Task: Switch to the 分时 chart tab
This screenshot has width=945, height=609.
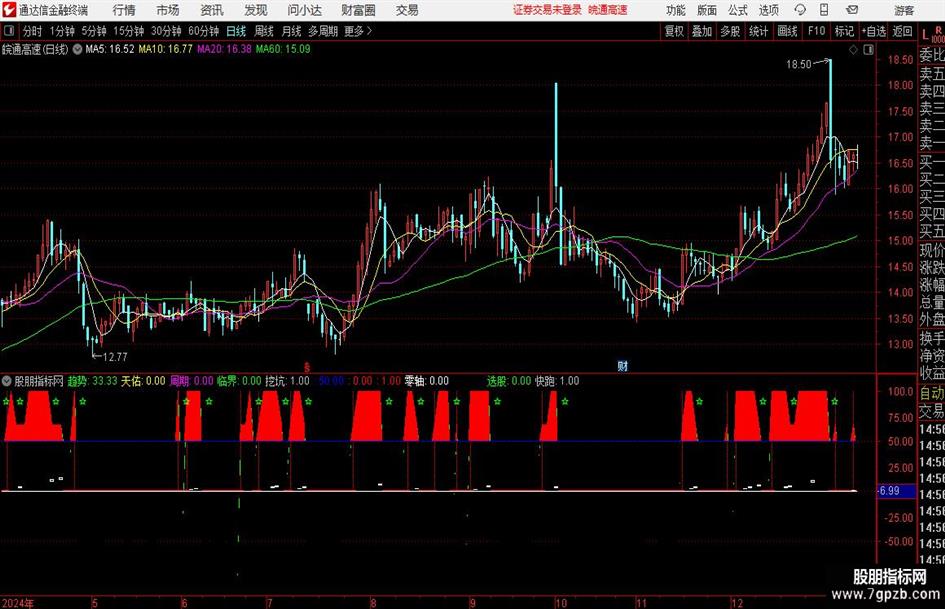Action: click(32, 31)
